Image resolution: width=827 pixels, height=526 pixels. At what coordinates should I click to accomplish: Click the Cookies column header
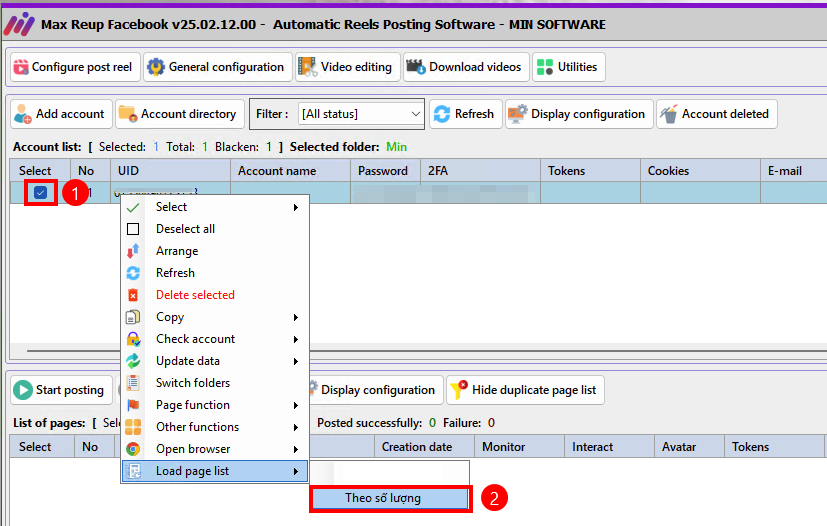(700, 171)
